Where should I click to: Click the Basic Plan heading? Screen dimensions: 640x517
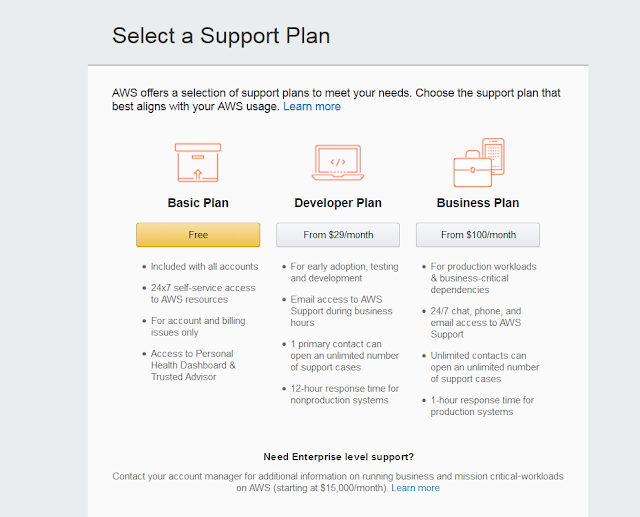coord(198,203)
